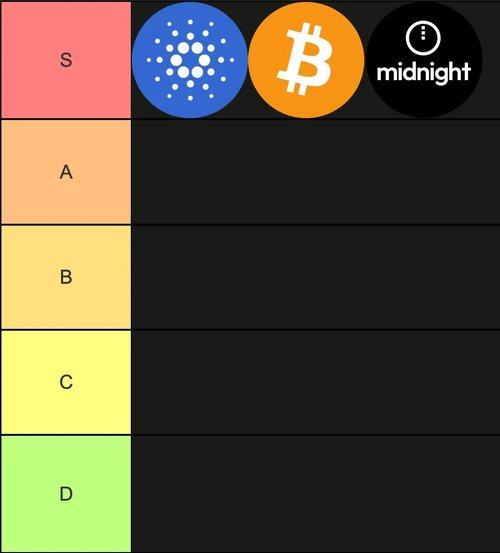Click the yellow C tier label
Screen dimensions: 500x553
[x=66, y=382]
